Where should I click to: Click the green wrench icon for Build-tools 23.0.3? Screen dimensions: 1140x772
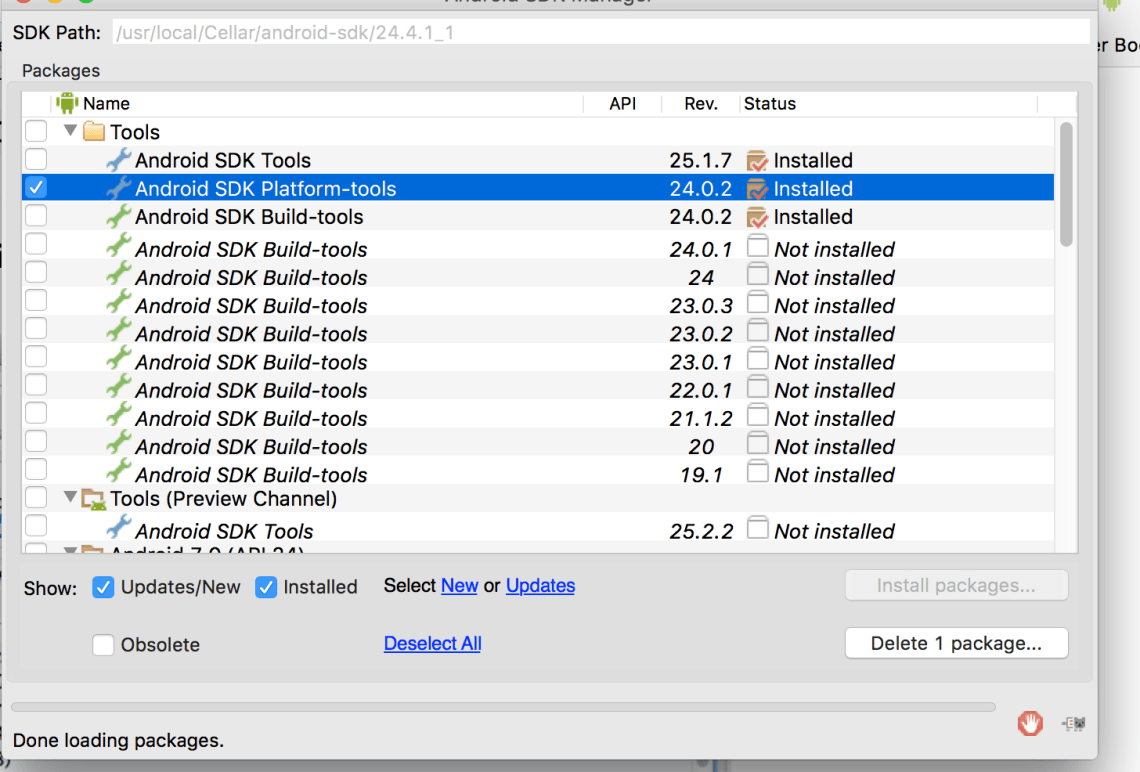pyautogui.click(x=118, y=305)
